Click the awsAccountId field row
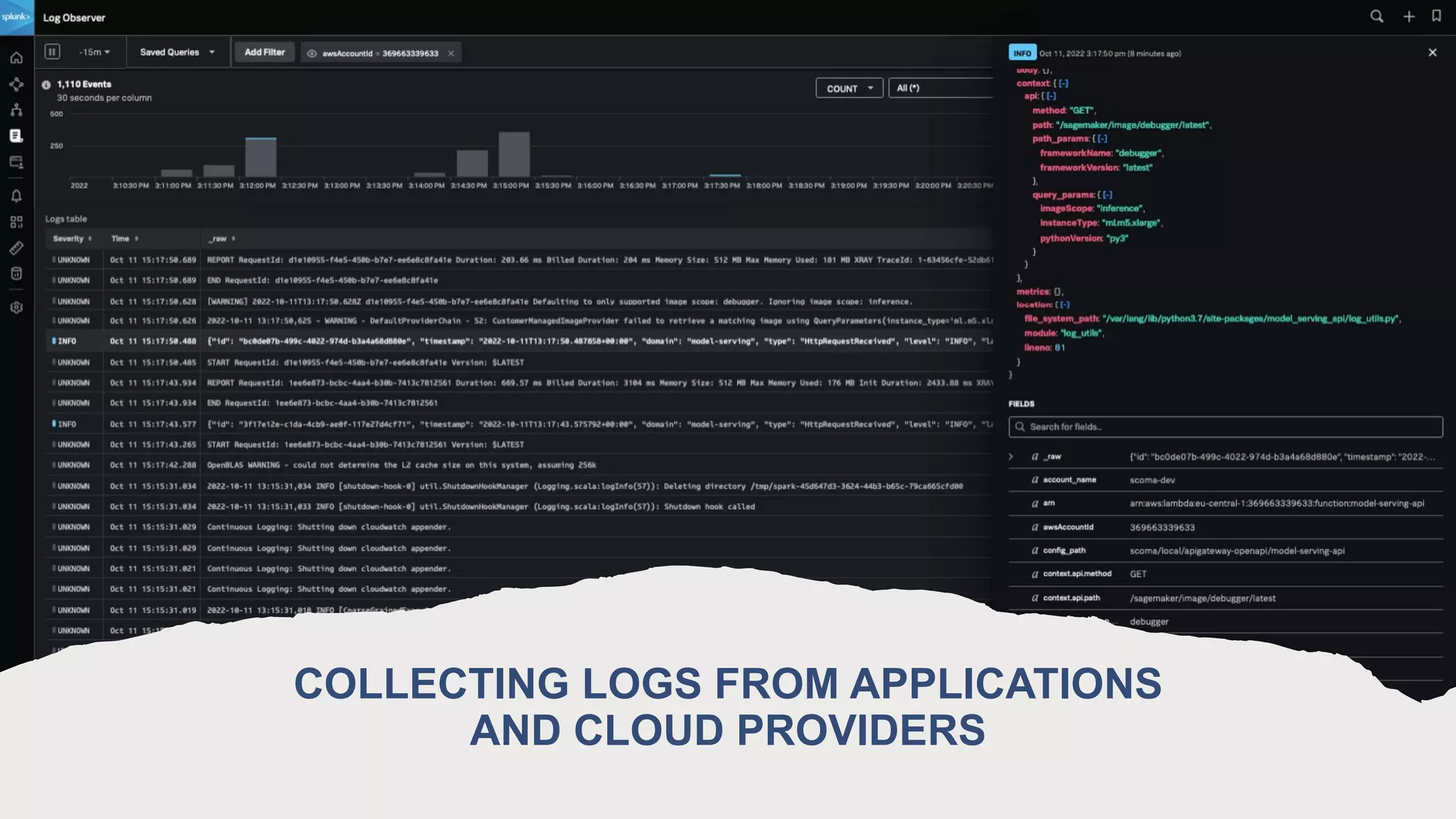 1225,528
